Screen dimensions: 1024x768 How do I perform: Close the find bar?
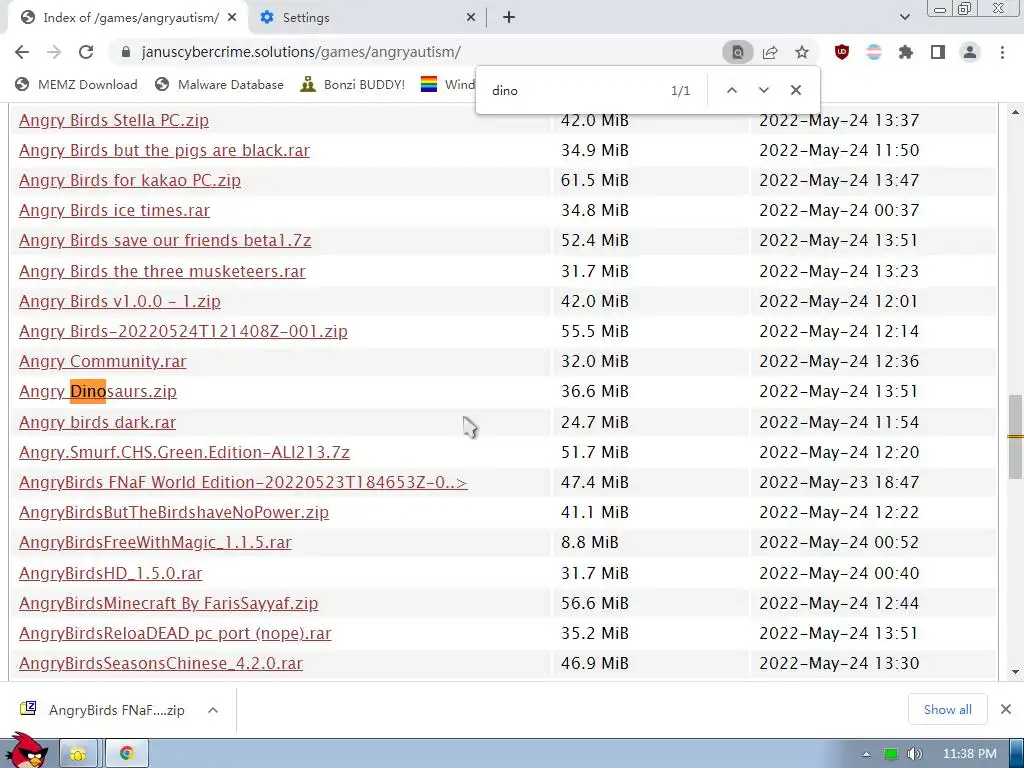(795, 90)
